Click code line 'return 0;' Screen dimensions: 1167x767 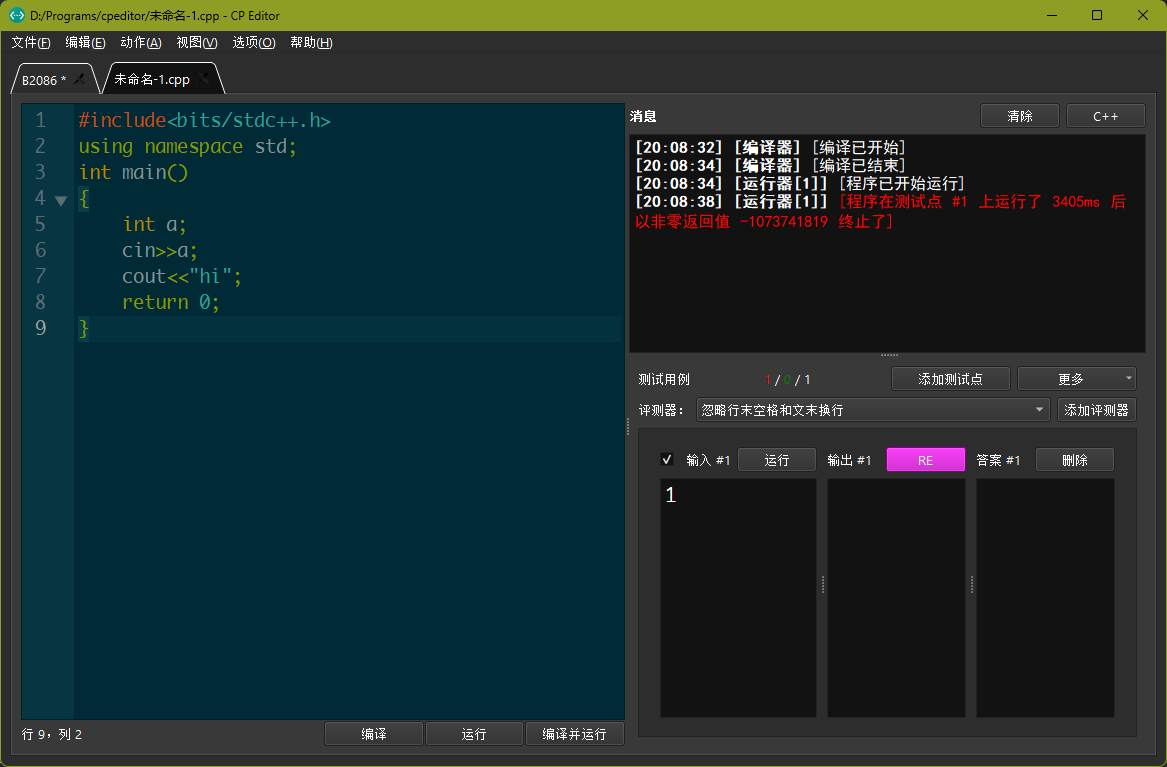[x=170, y=302]
